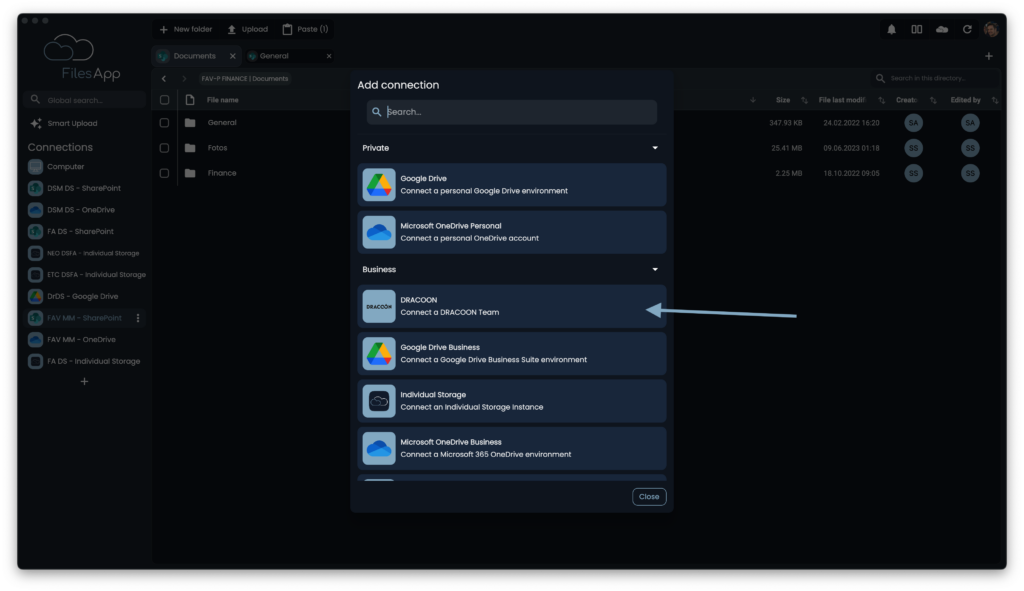Viewport: 1024px width, 591px height.
Task: Open NEO DSFA - Individual Storage connection
Action: click(x=85, y=253)
